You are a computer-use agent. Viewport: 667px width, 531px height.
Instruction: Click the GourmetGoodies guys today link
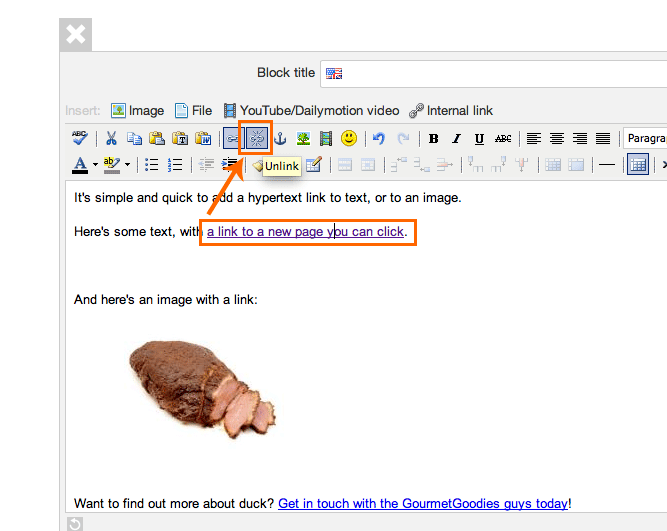click(x=423, y=504)
